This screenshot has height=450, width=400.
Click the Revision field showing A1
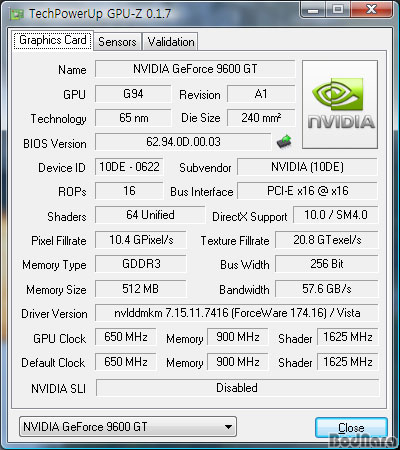pyautogui.click(x=261, y=94)
